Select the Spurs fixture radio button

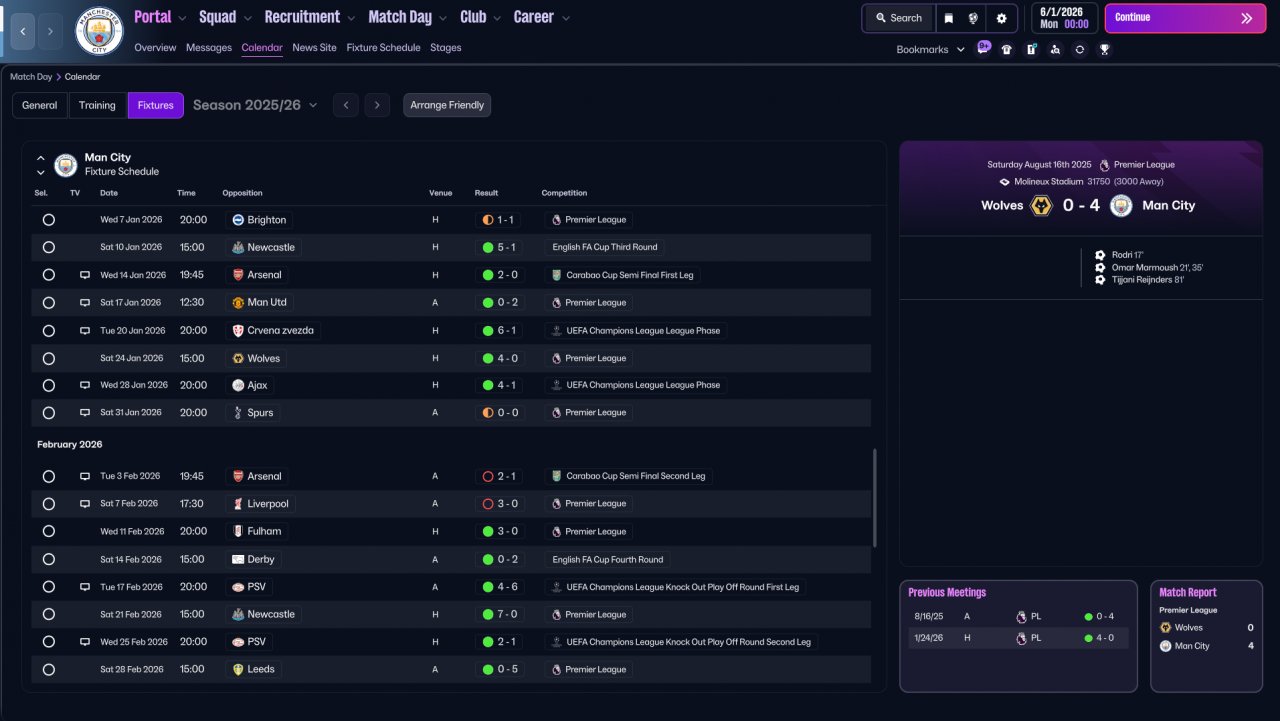coord(48,412)
